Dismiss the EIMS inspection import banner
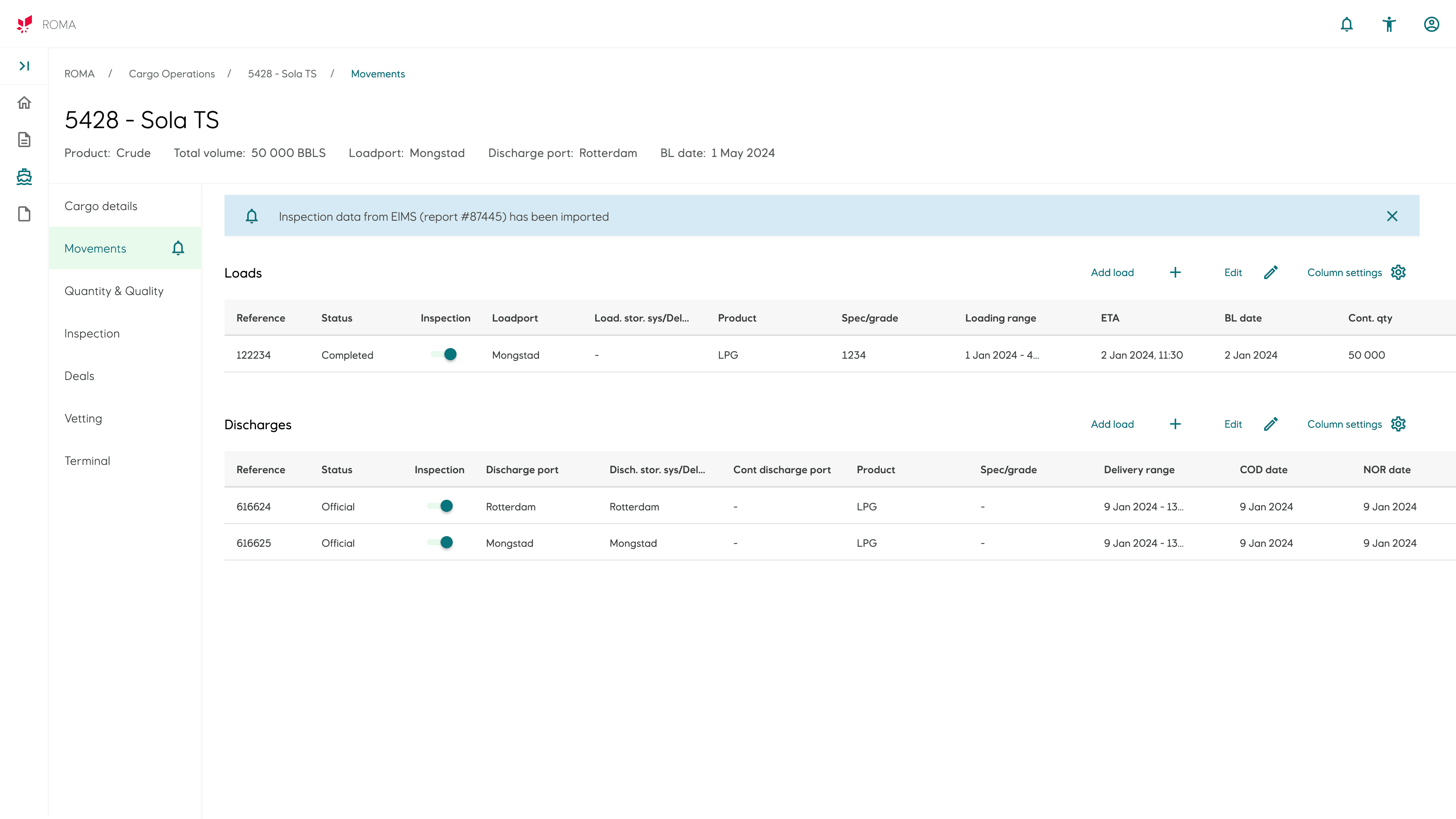Image resolution: width=1456 pixels, height=819 pixels. point(1392,217)
